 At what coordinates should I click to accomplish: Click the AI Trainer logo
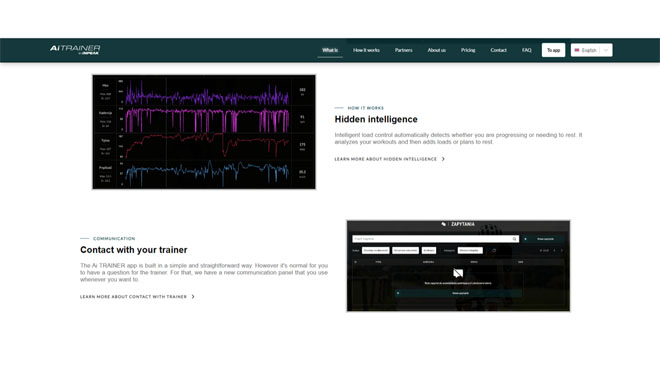75,50
